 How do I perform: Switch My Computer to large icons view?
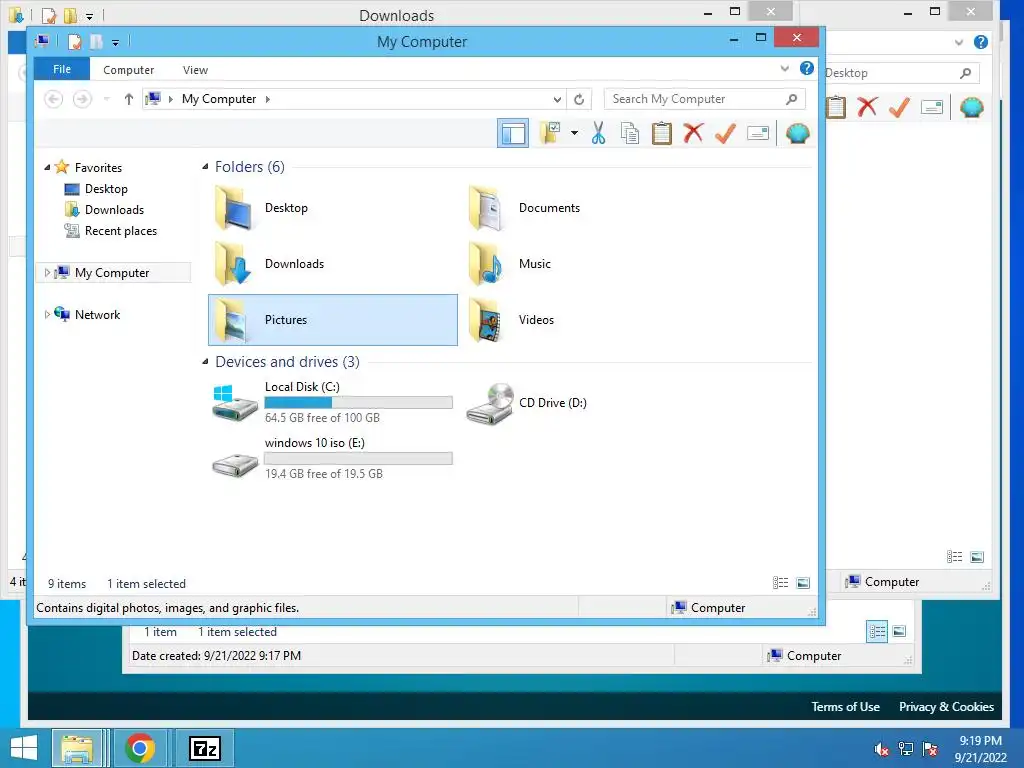[803, 583]
